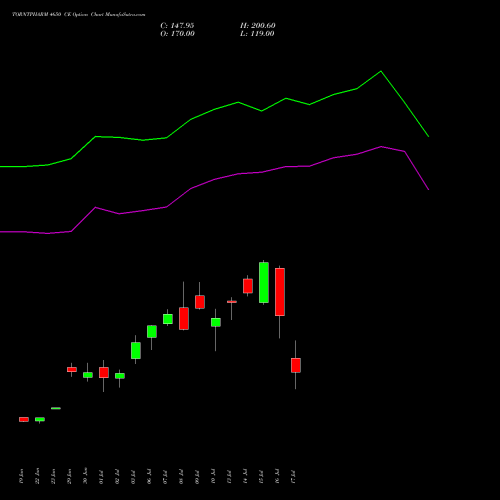
Task: Select the green candle for 03 Jul
Action: click(136, 350)
